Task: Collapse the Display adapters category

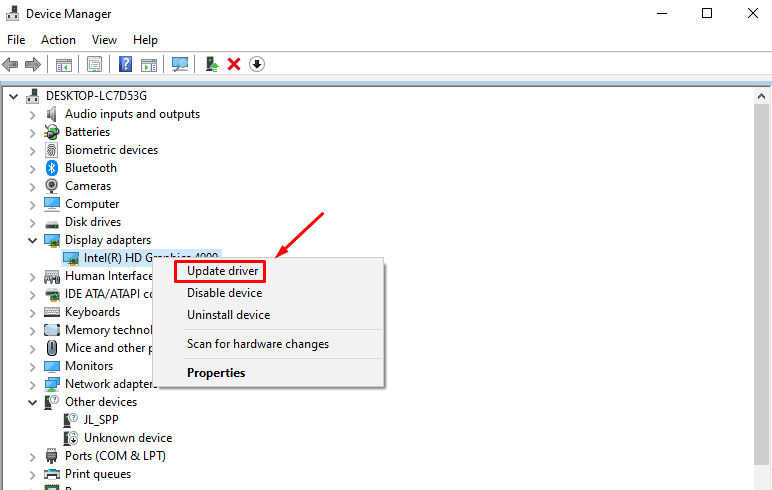Action: 32,240
